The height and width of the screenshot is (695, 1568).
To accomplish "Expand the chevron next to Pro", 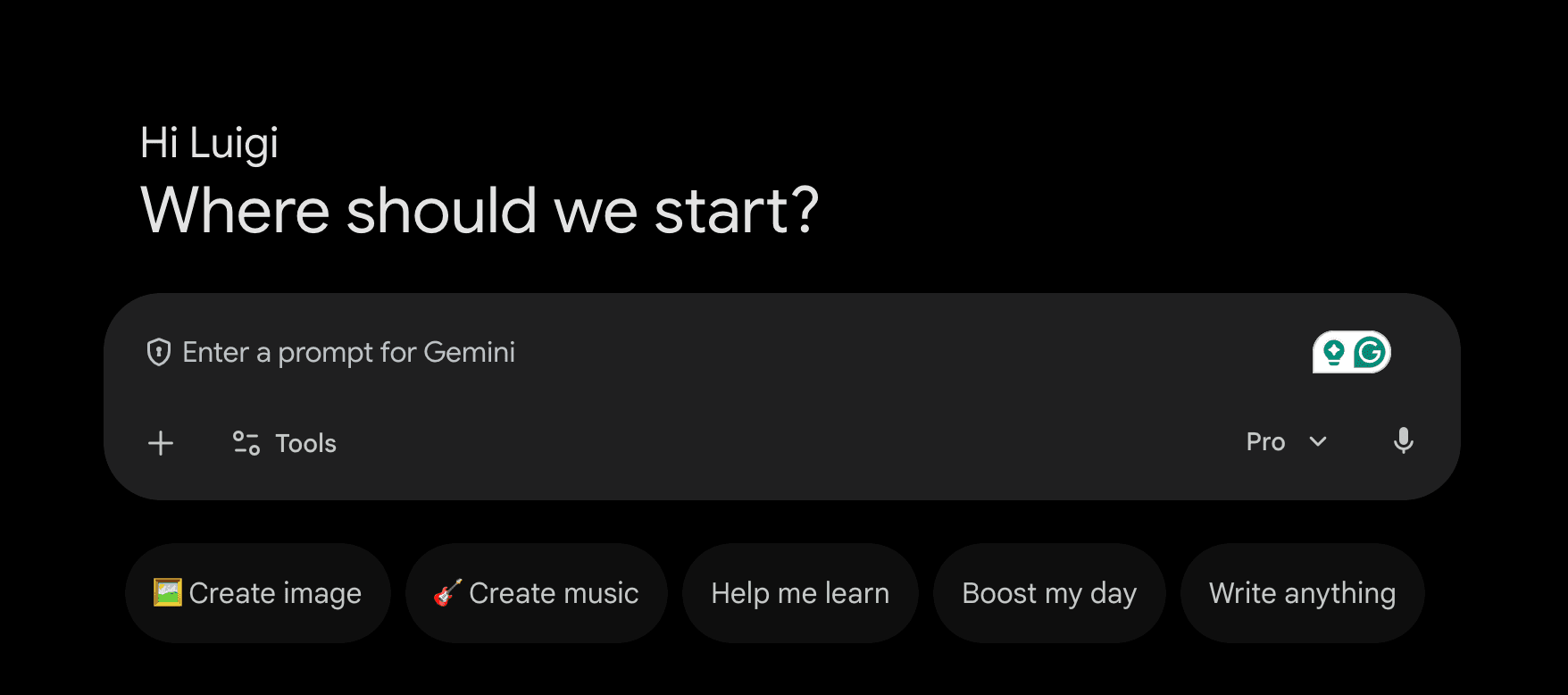I will (1318, 442).
